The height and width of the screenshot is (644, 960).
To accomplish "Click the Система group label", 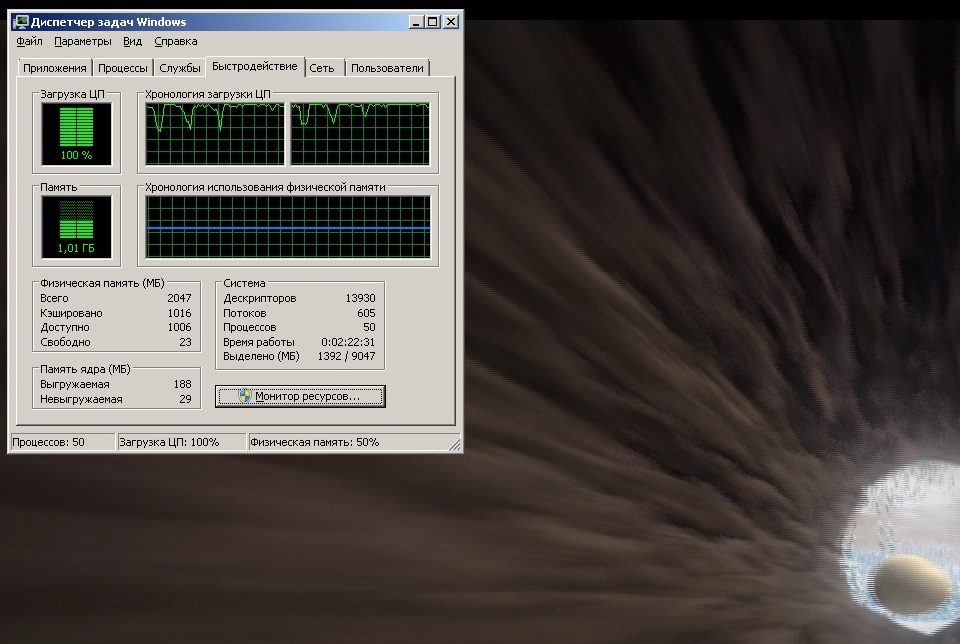I will pyautogui.click(x=244, y=283).
